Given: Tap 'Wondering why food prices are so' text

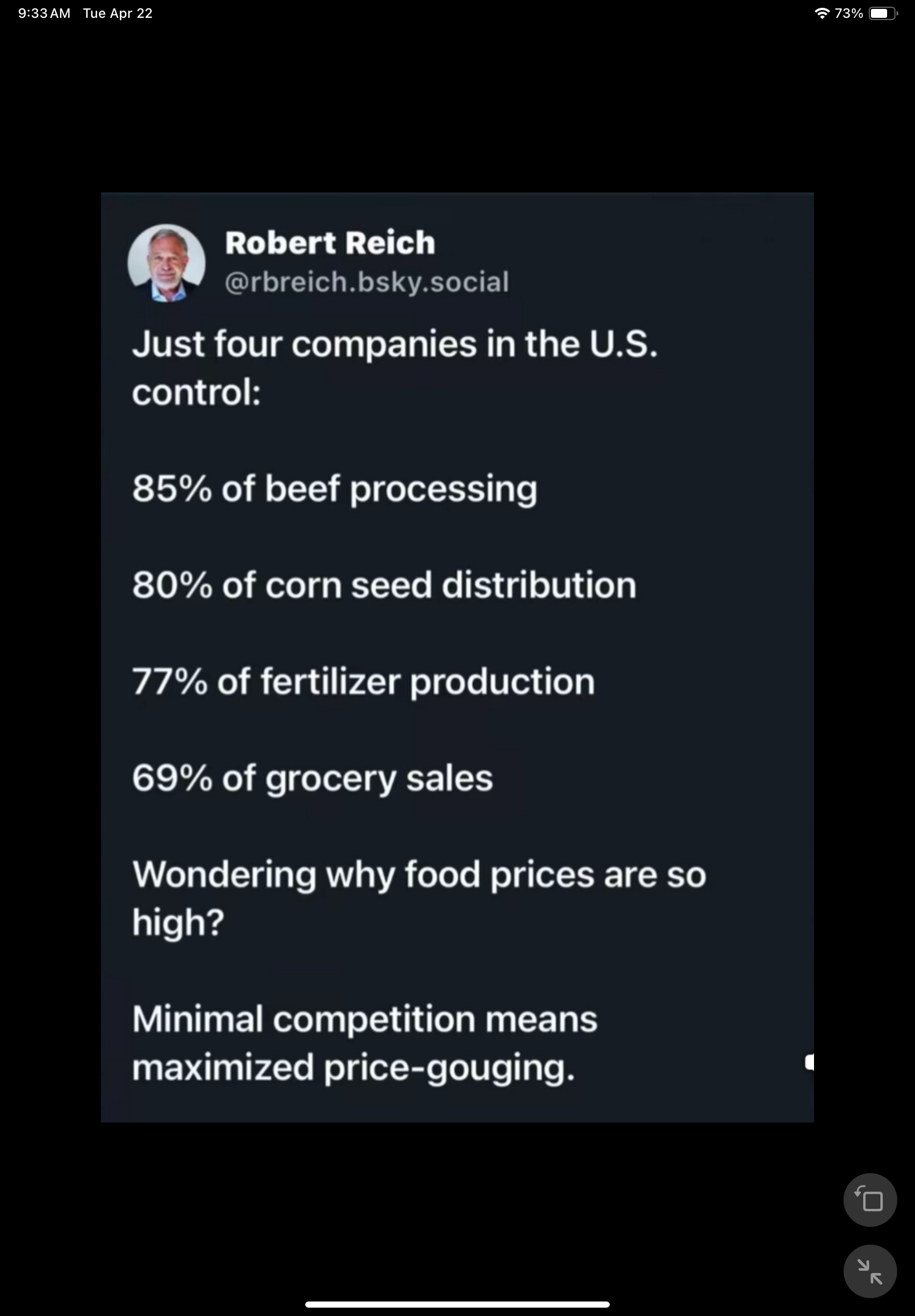Looking at the screenshot, I should tap(418, 875).
